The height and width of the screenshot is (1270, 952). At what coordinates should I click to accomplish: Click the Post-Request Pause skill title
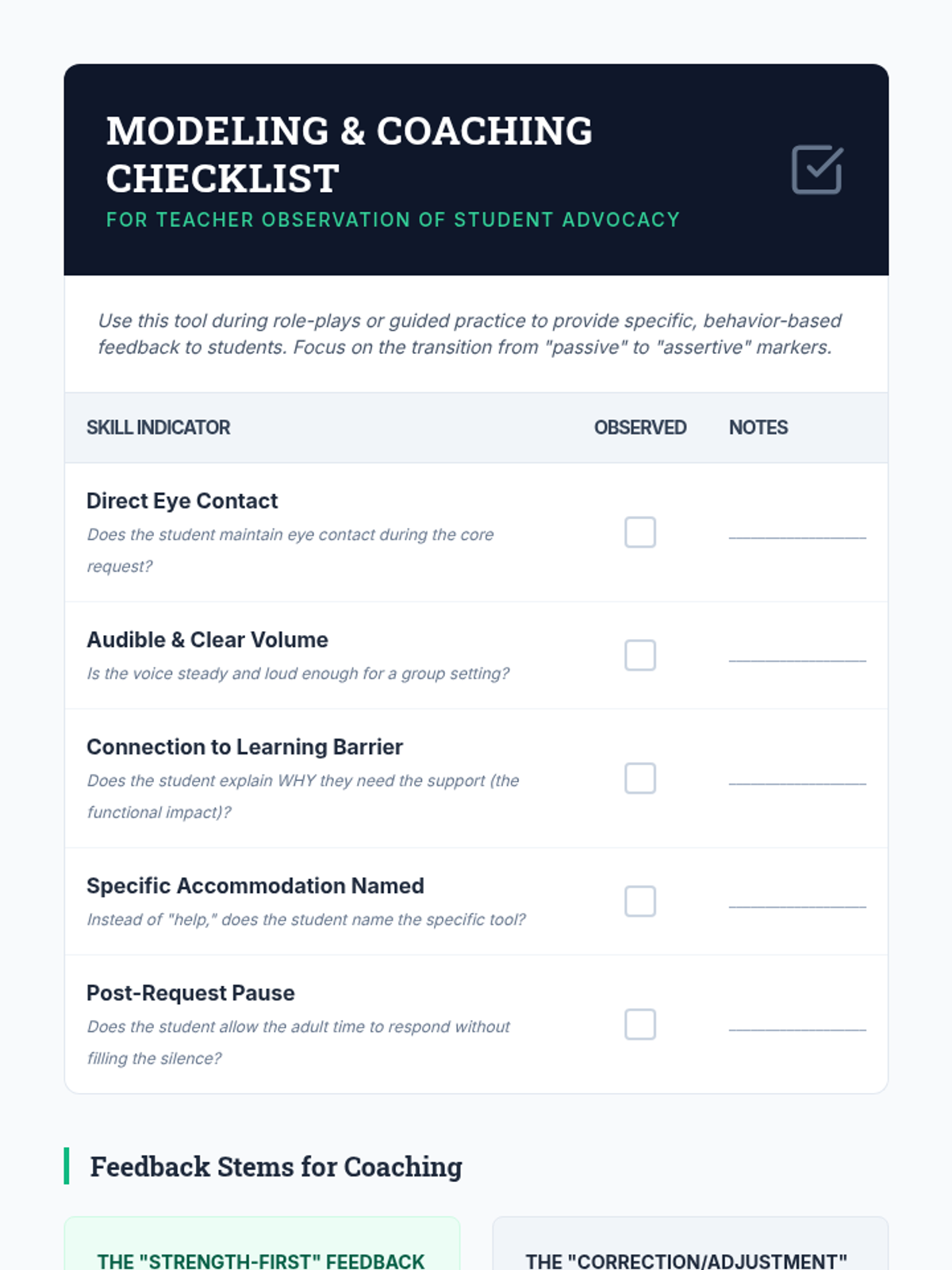pos(190,993)
